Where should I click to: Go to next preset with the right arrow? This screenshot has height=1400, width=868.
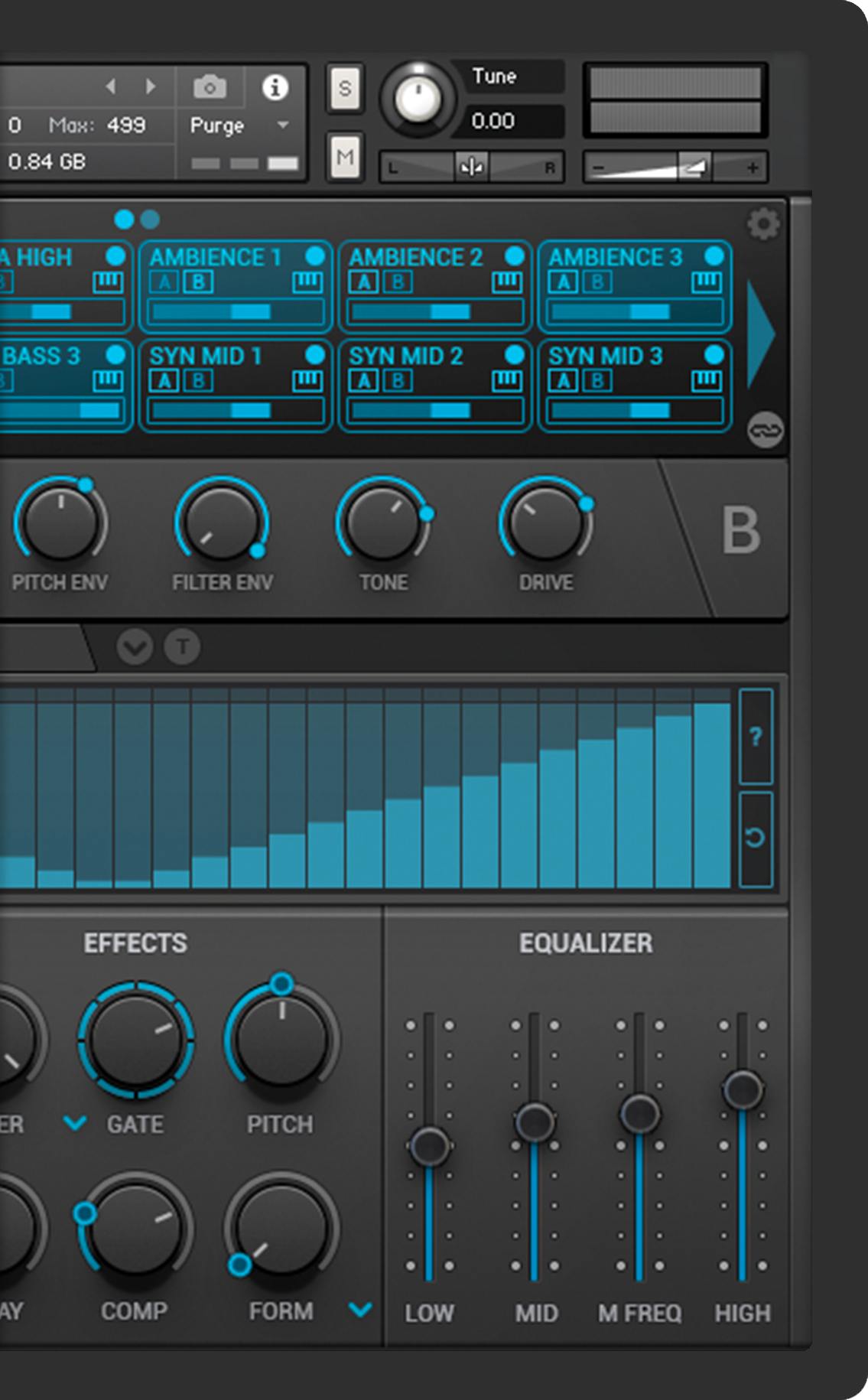pos(151,86)
